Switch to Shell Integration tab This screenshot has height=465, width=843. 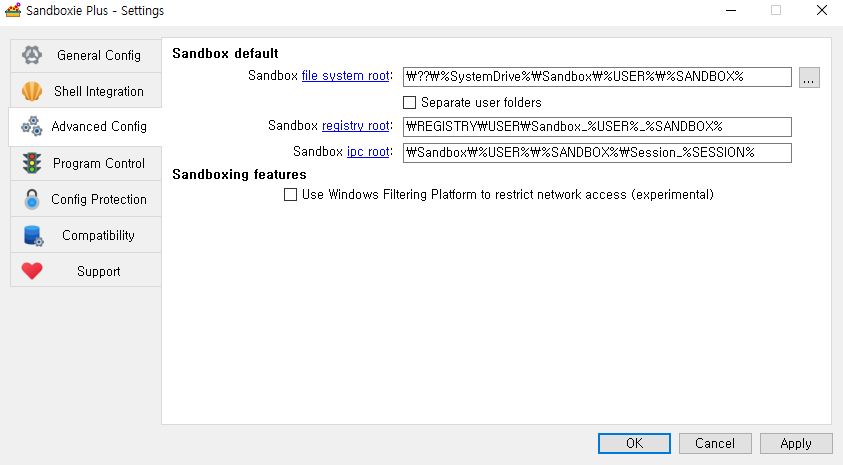click(85, 91)
